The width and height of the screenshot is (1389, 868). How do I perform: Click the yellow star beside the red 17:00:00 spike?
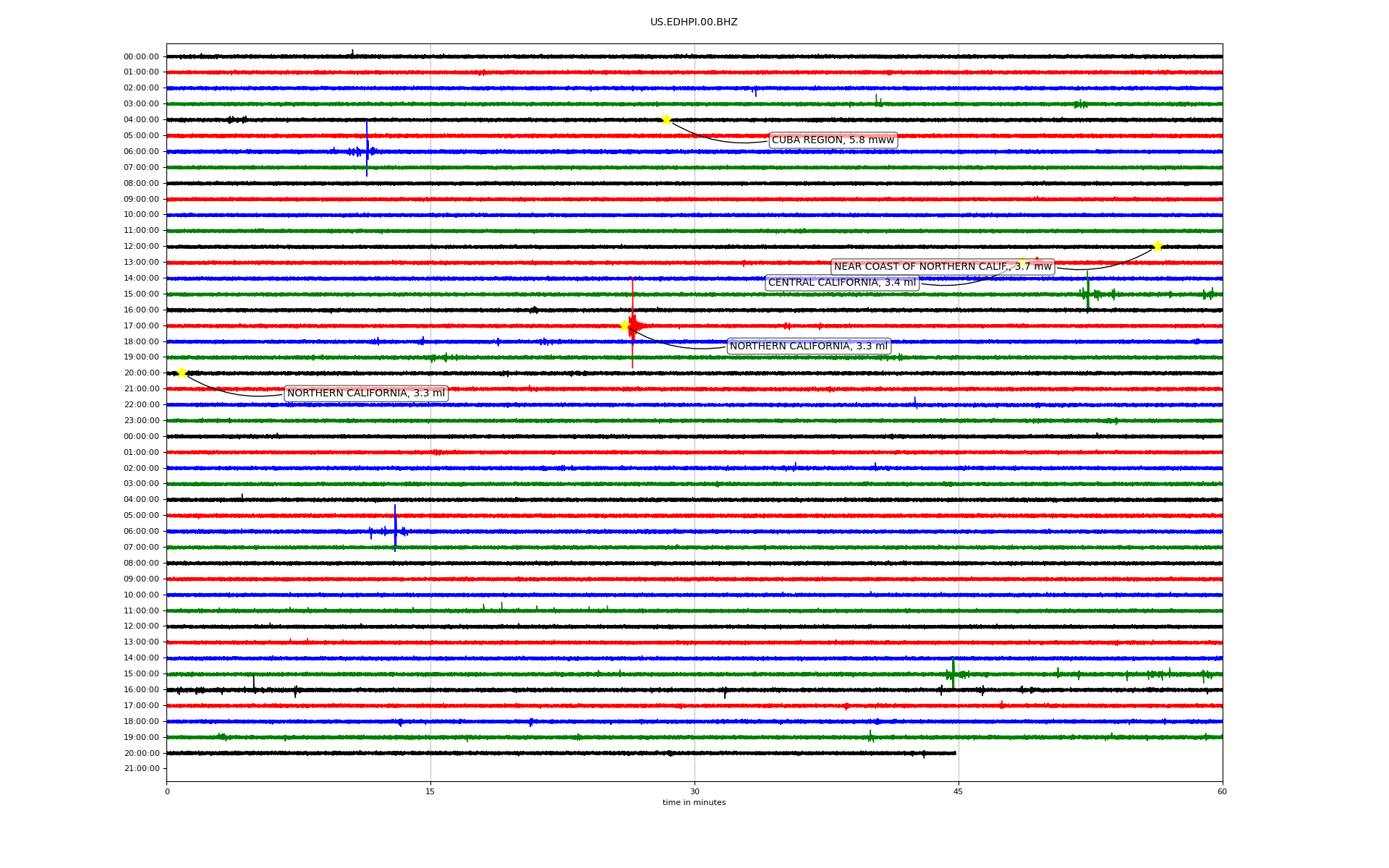(x=624, y=325)
